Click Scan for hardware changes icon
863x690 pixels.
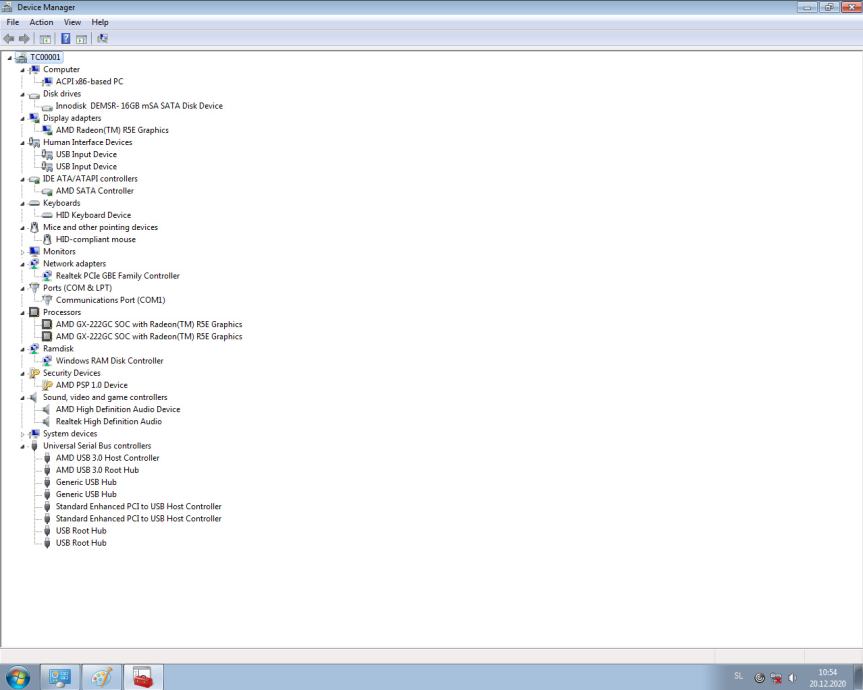103,38
